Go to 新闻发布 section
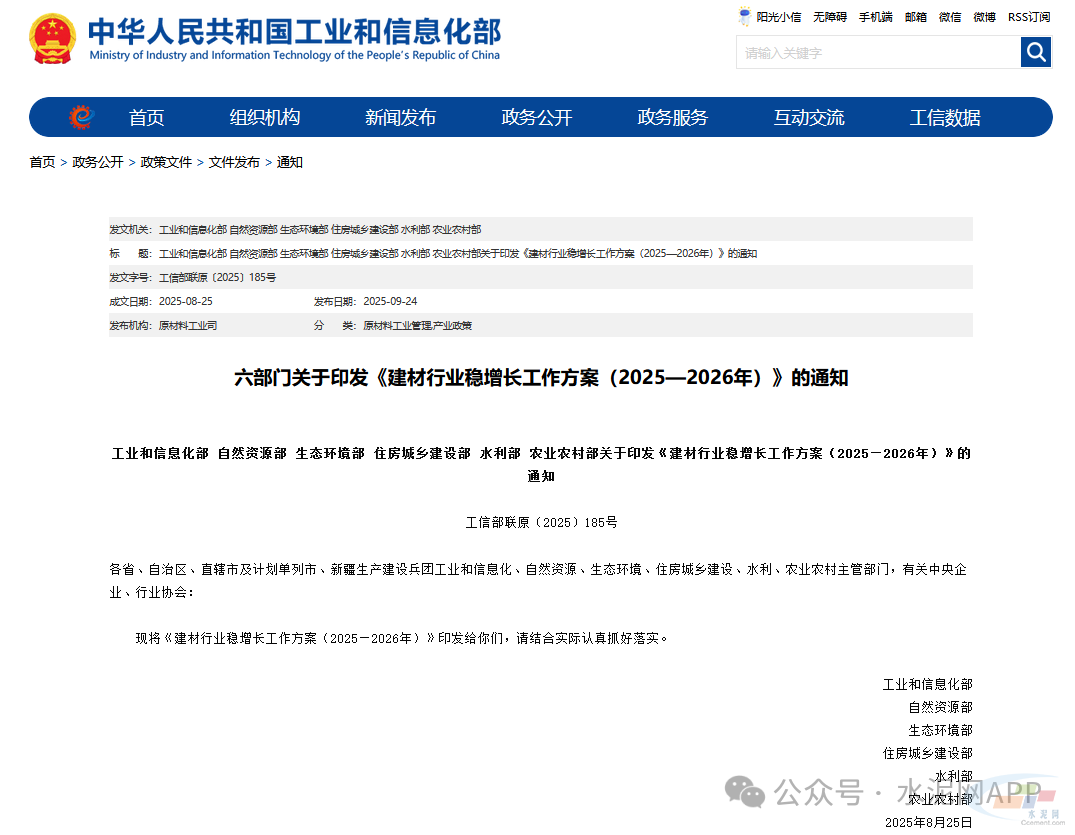The image size is (1075, 835). point(400,117)
